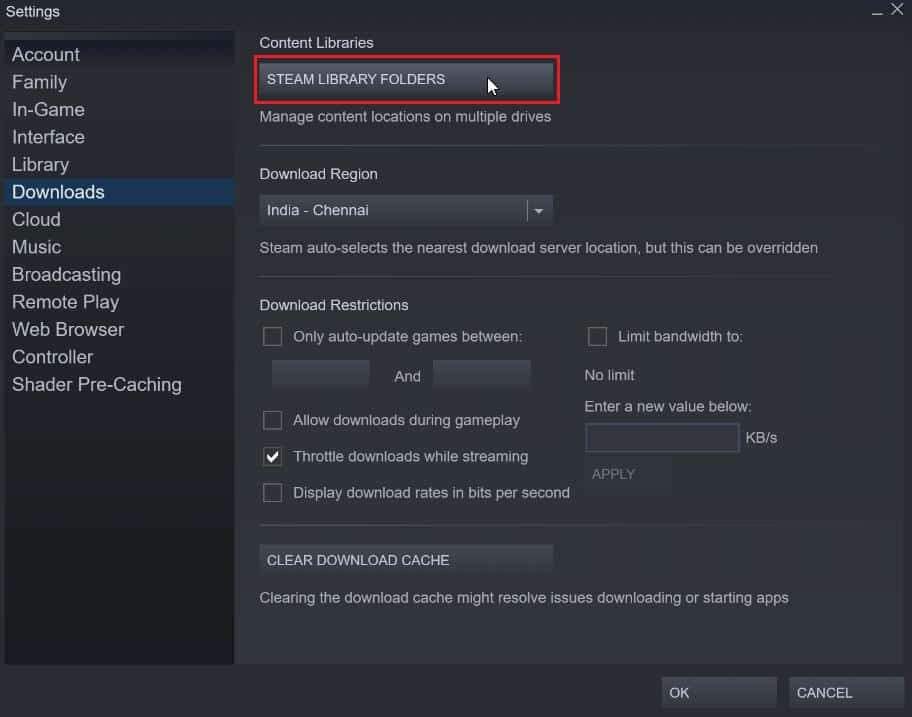Image resolution: width=912 pixels, height=717 pixels.
Task: Click the KB/s bandwidth input field
Action: click(x=661, y=437)
